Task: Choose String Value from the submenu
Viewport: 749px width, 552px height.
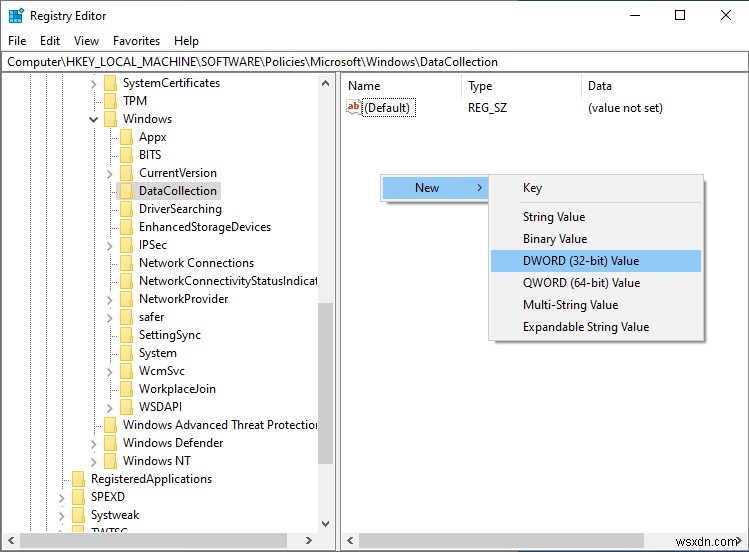Action: [596, 217]
